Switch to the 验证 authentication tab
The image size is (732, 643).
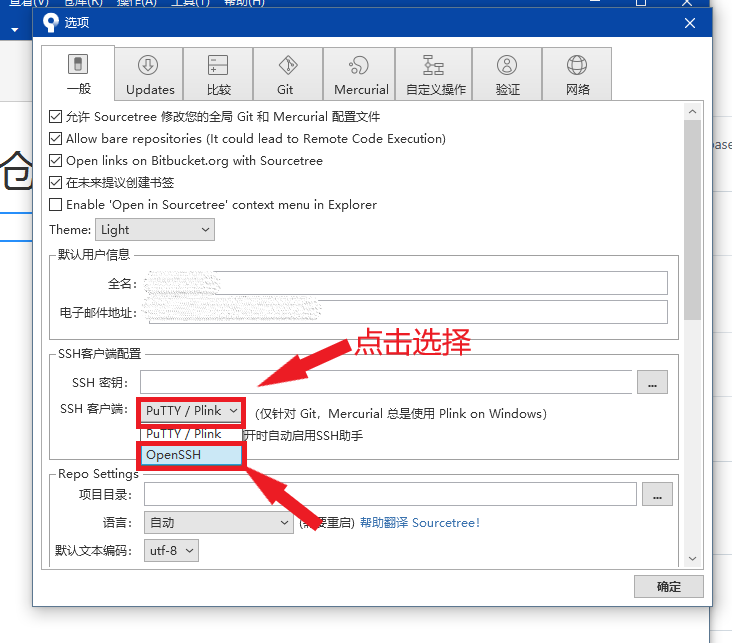[x=507, y=74]
